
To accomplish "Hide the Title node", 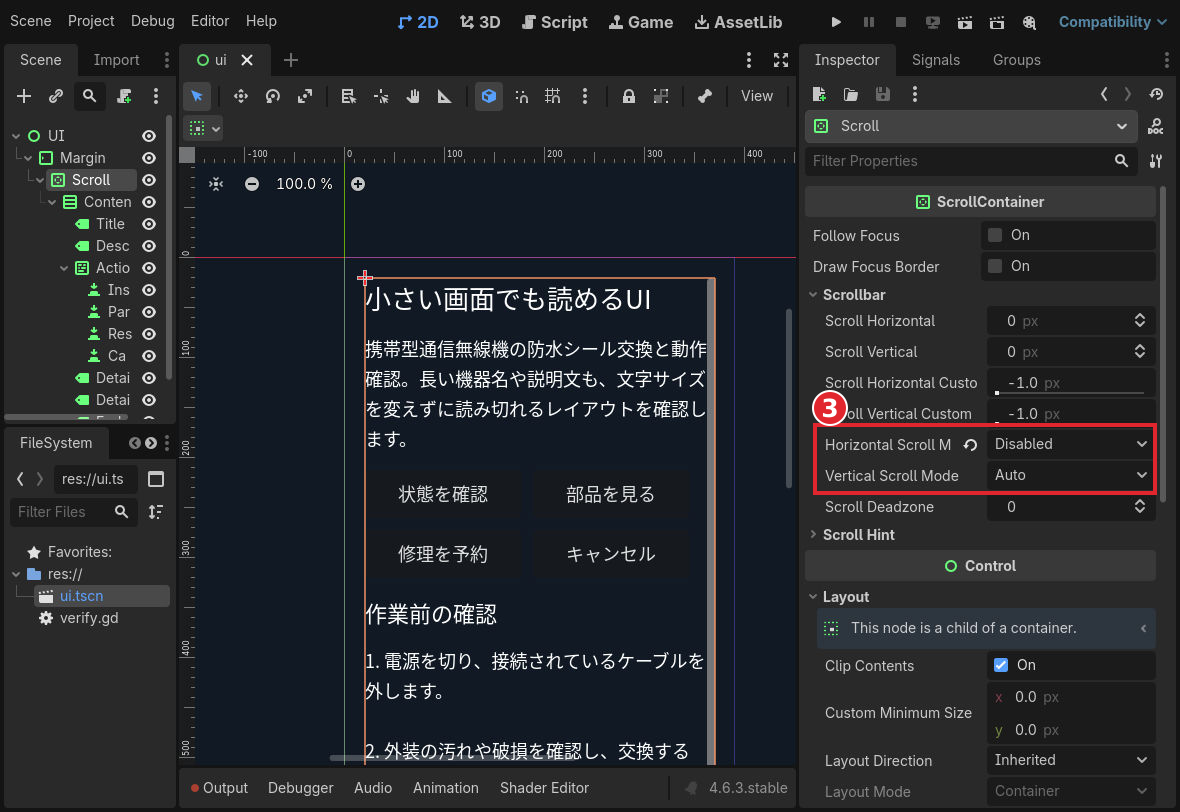I will coord(149,224).
